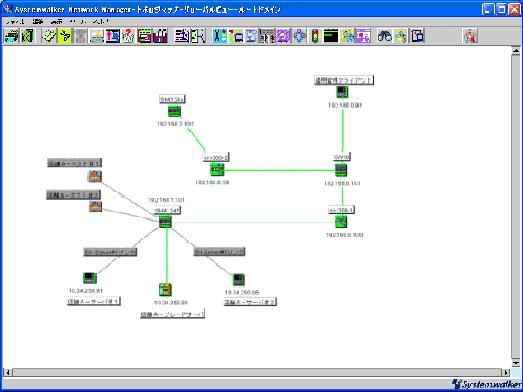
Task: Select the client node at 192.168.0.81
Action: [x=342, y=92]
